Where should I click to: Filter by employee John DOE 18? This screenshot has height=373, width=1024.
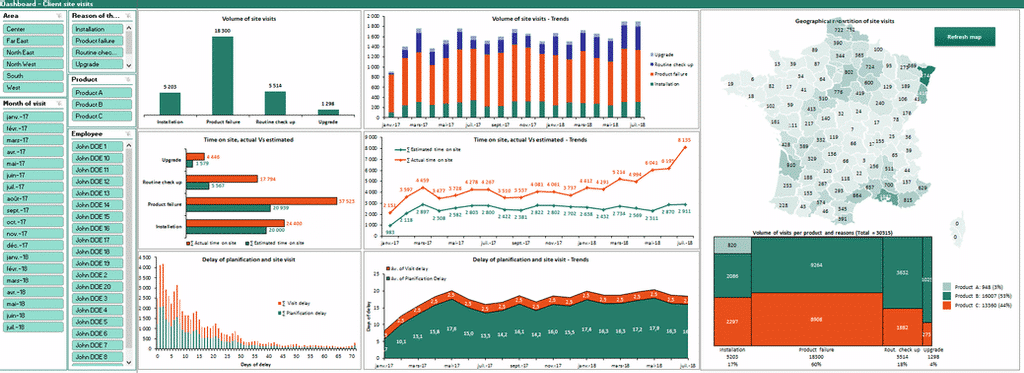[98, 251]
